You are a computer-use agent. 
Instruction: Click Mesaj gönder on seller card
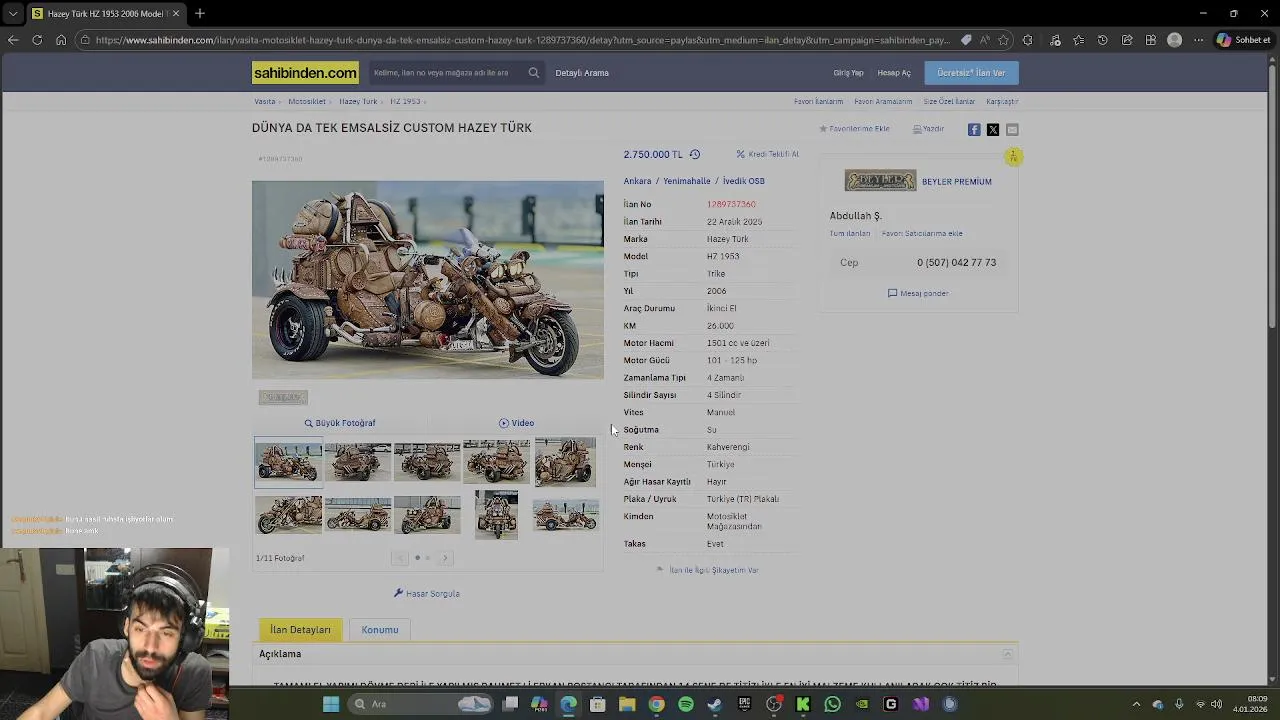click(x=918, y=293)
